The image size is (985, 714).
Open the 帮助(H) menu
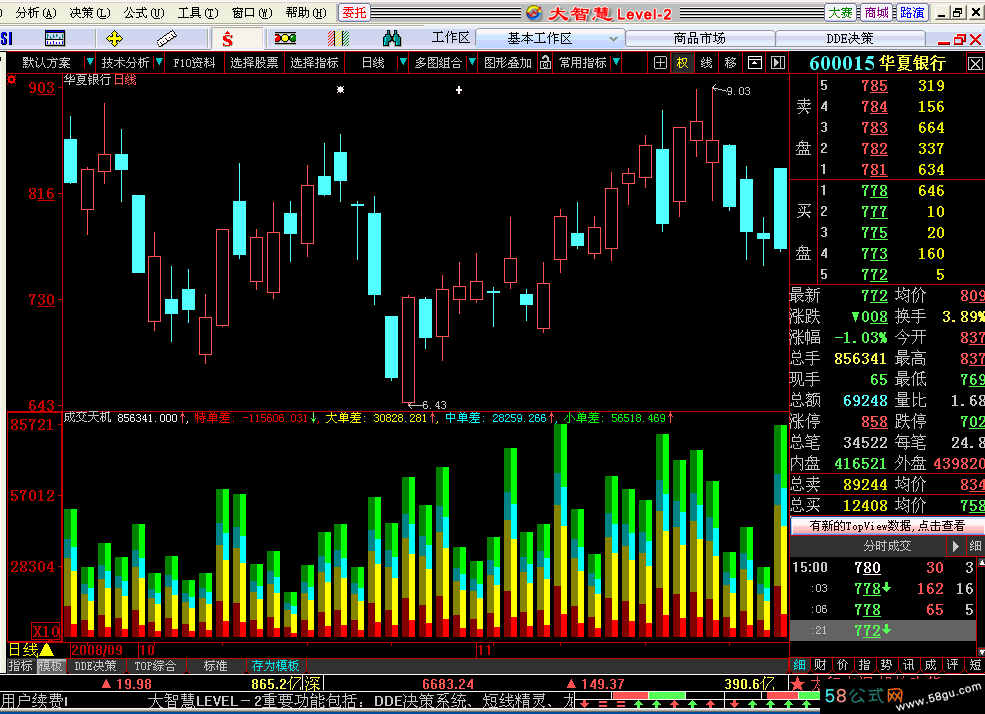pyautogui.click(x=306, y=13)
